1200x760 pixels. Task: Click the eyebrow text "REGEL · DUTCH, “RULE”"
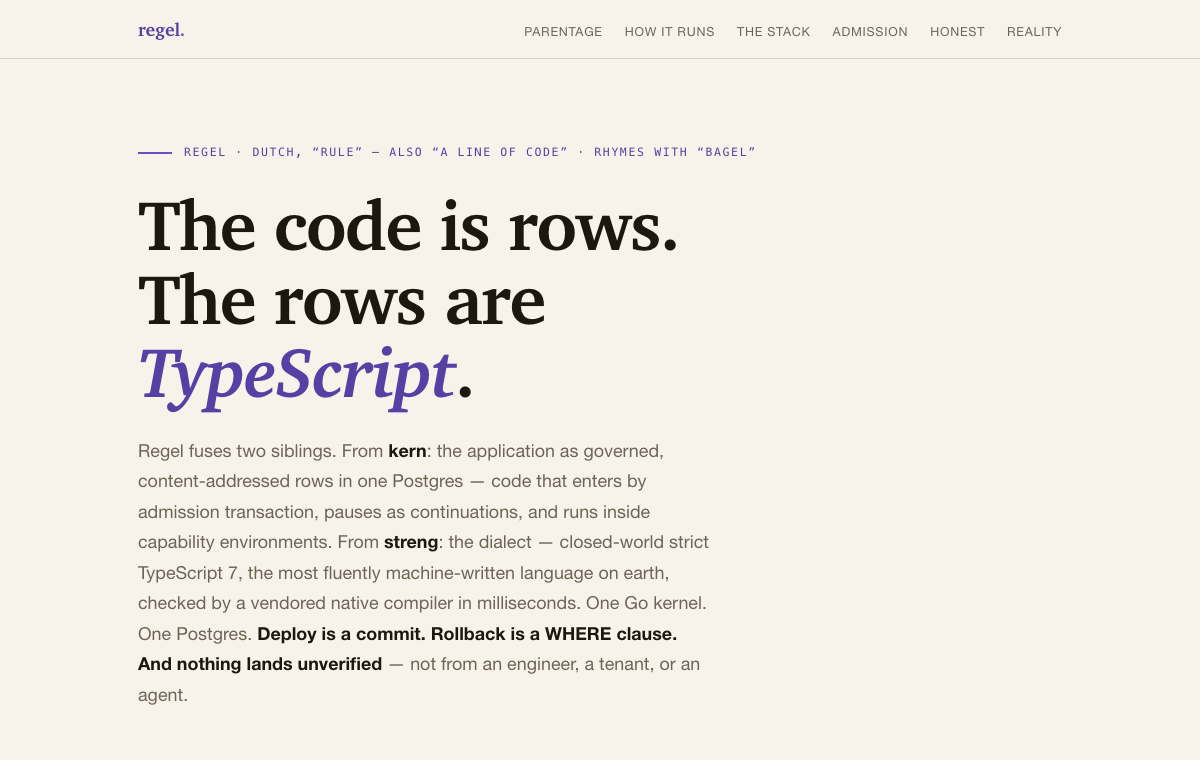[273, 152]
